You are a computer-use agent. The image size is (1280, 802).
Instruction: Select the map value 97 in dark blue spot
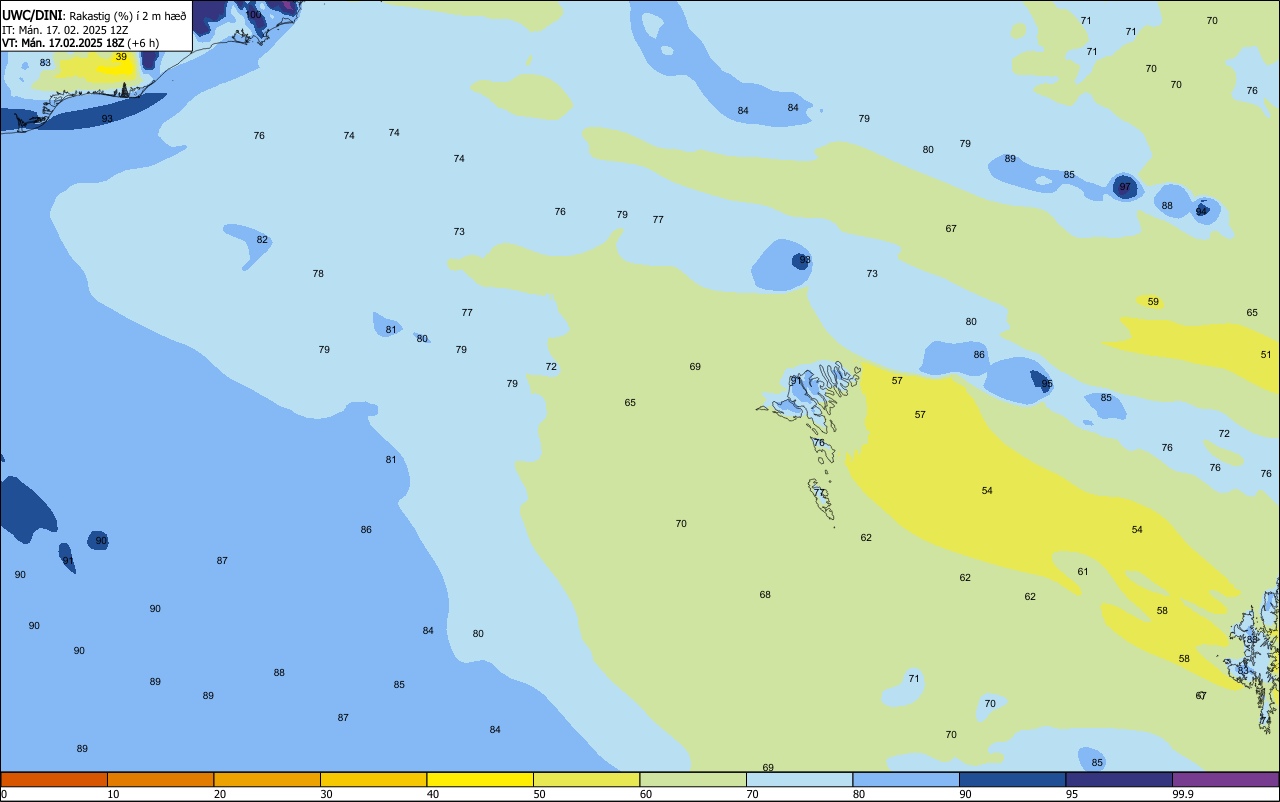1125,187
